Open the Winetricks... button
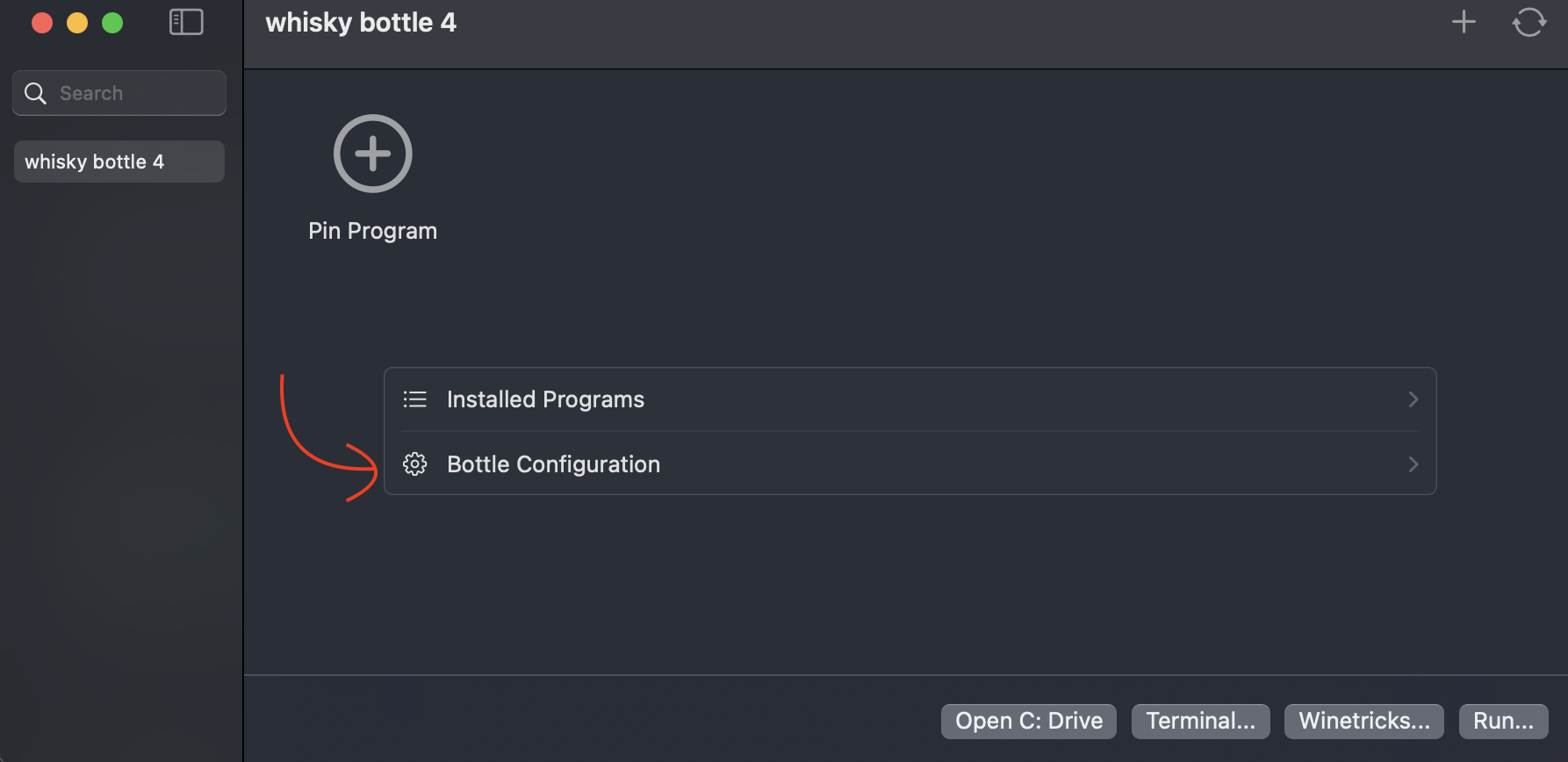Screen dimensions: 1568x762 1363,721
